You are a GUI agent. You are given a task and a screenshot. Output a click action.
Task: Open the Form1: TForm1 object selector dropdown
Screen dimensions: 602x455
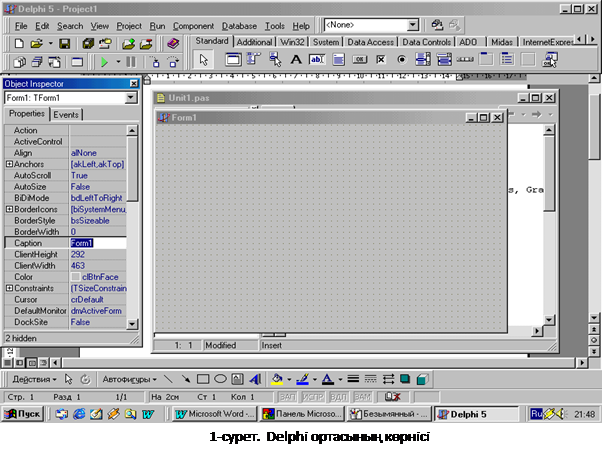(x=131, y=98)
